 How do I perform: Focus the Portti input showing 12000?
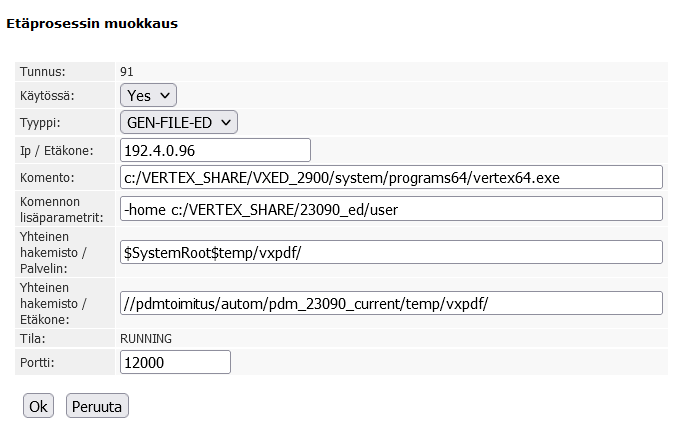tap(175, 362)
